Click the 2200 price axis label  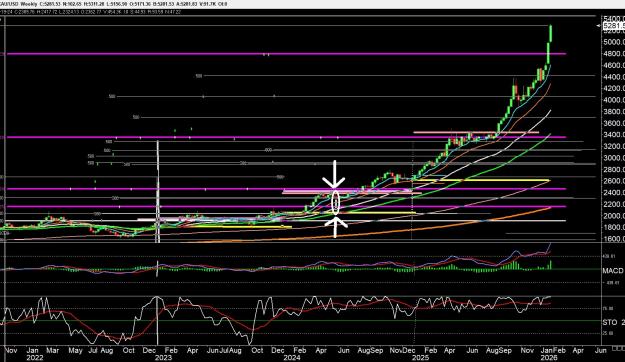coord(614,204)
